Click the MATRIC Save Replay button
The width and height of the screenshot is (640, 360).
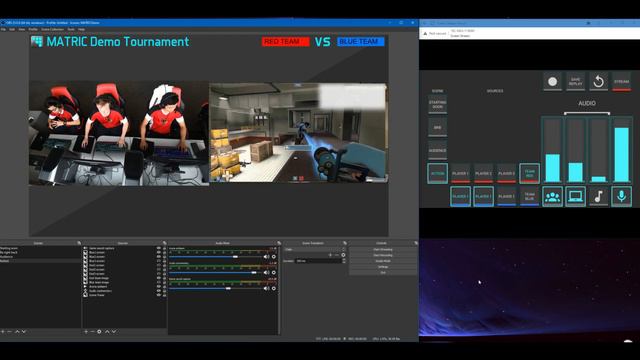click(576, 82)
